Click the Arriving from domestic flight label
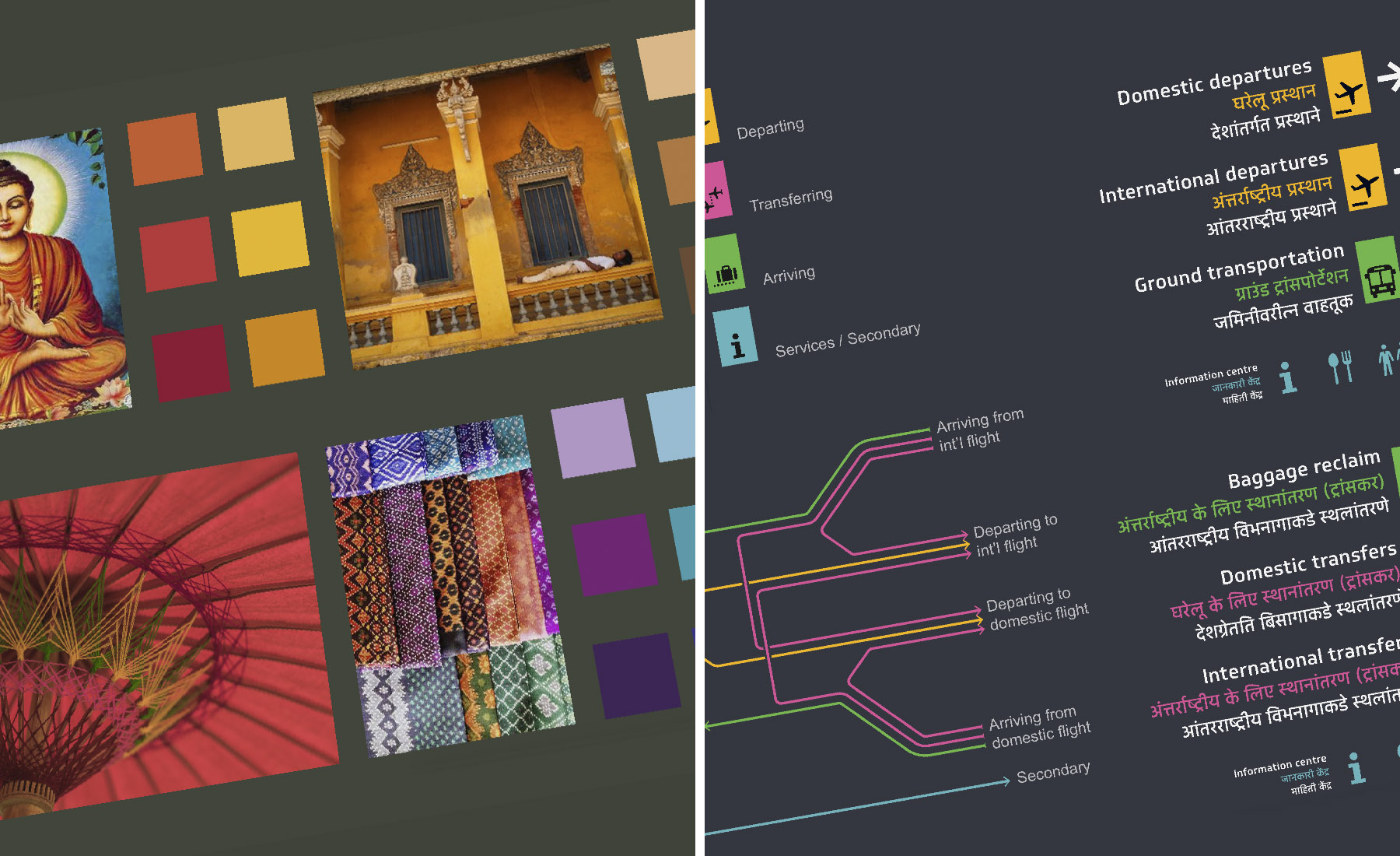The height and width of the screenshot is (856, 1400). [1039, 727]
